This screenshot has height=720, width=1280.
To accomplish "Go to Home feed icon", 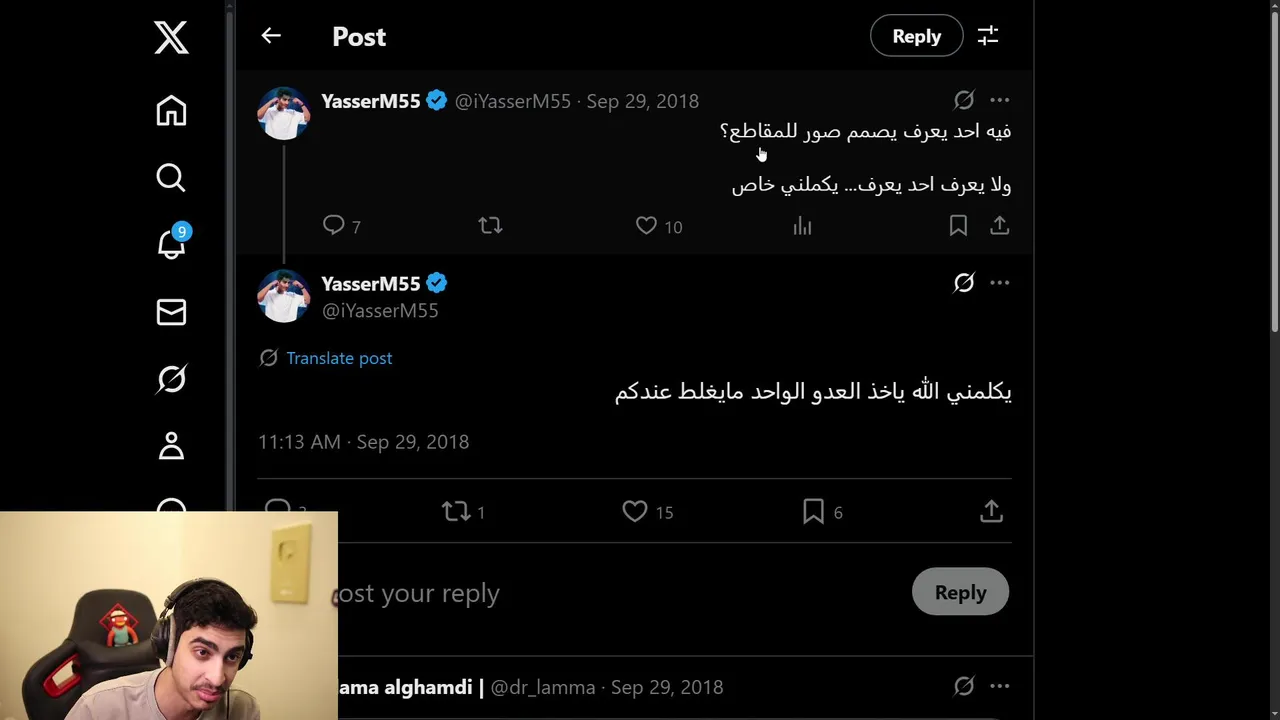I will click(x=171, y=110).
